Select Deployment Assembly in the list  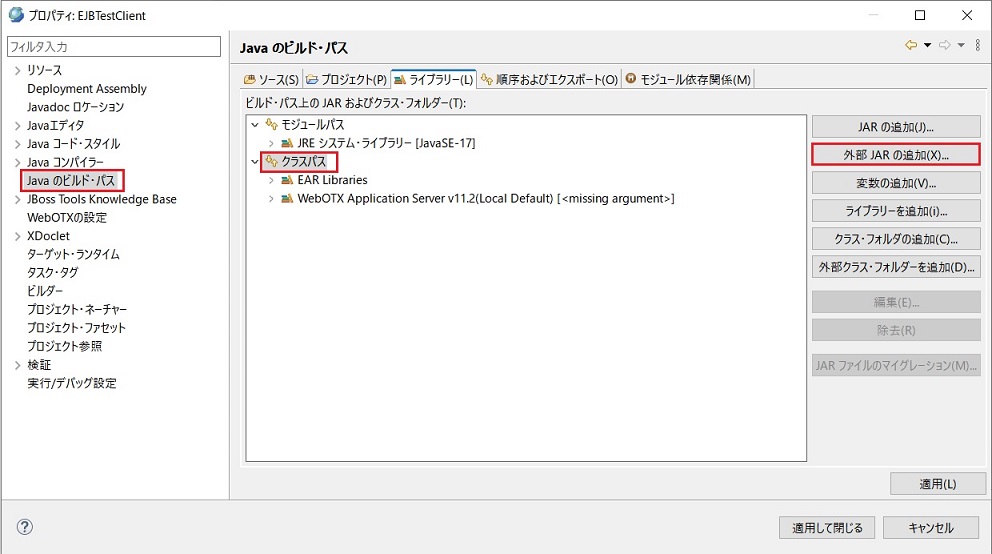point(87,89)
